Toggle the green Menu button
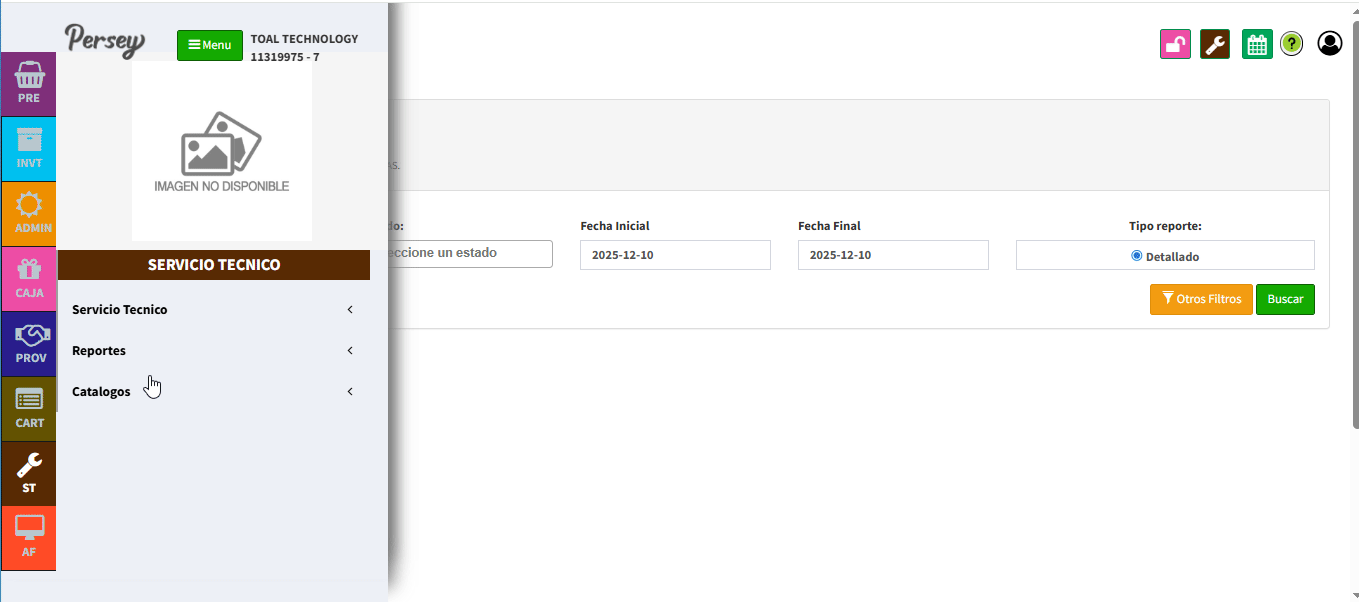Screen dimensions: 1359x602 210,45
